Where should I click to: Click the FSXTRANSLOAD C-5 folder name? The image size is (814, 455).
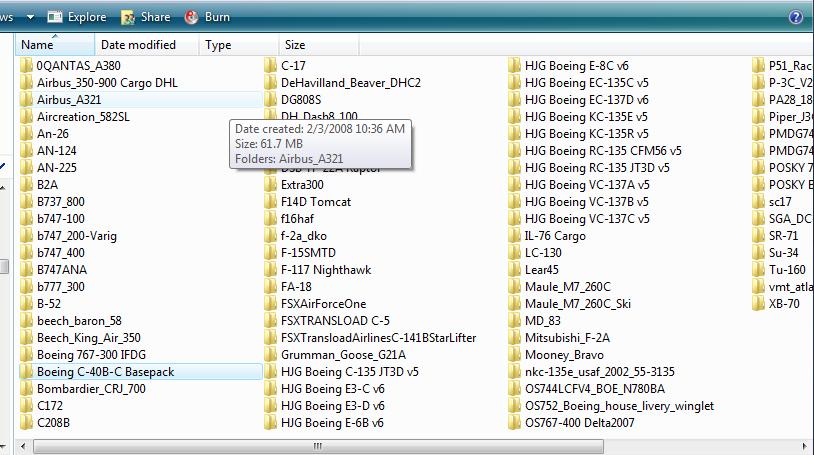tap(335, 321)
